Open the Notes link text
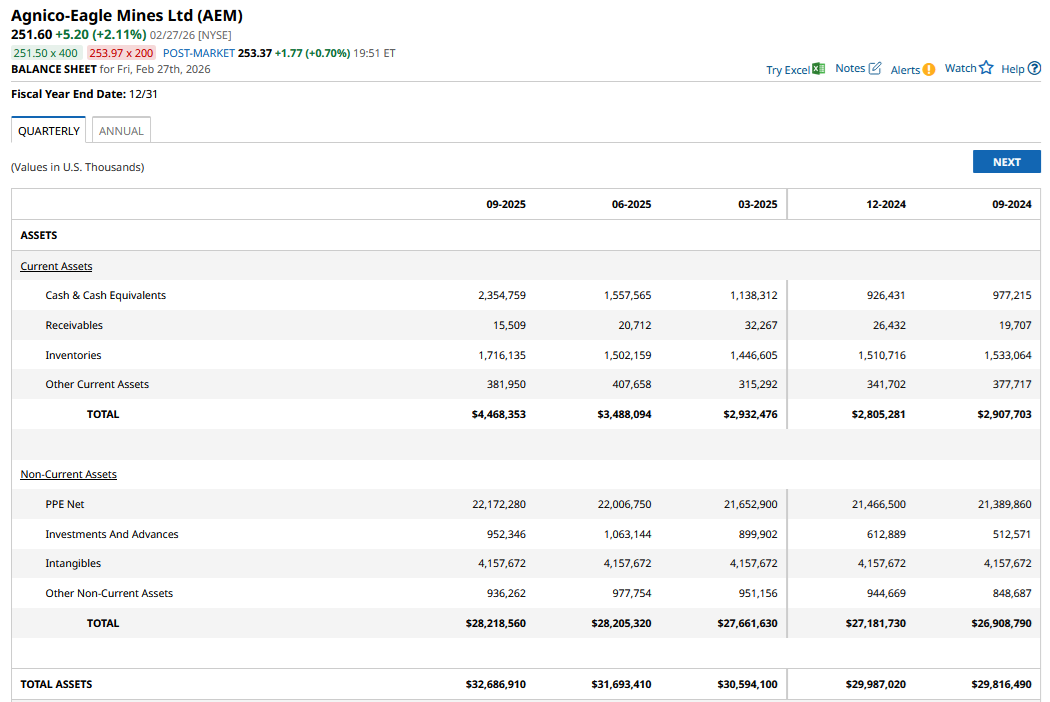This screenshot has height=702, width=1050. tap(850, 68)
